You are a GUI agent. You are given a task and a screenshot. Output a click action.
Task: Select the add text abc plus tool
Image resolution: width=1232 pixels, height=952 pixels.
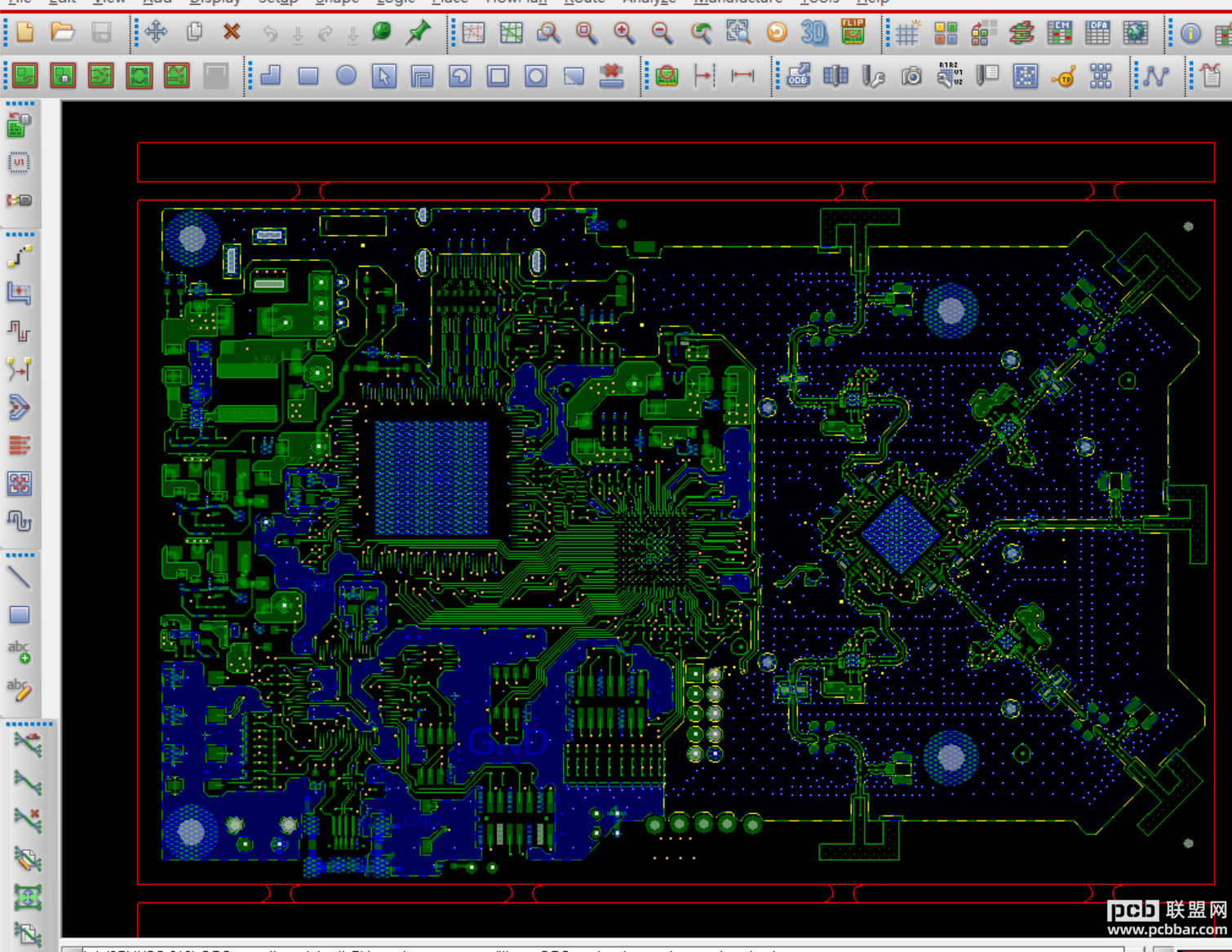coord(20,652)
